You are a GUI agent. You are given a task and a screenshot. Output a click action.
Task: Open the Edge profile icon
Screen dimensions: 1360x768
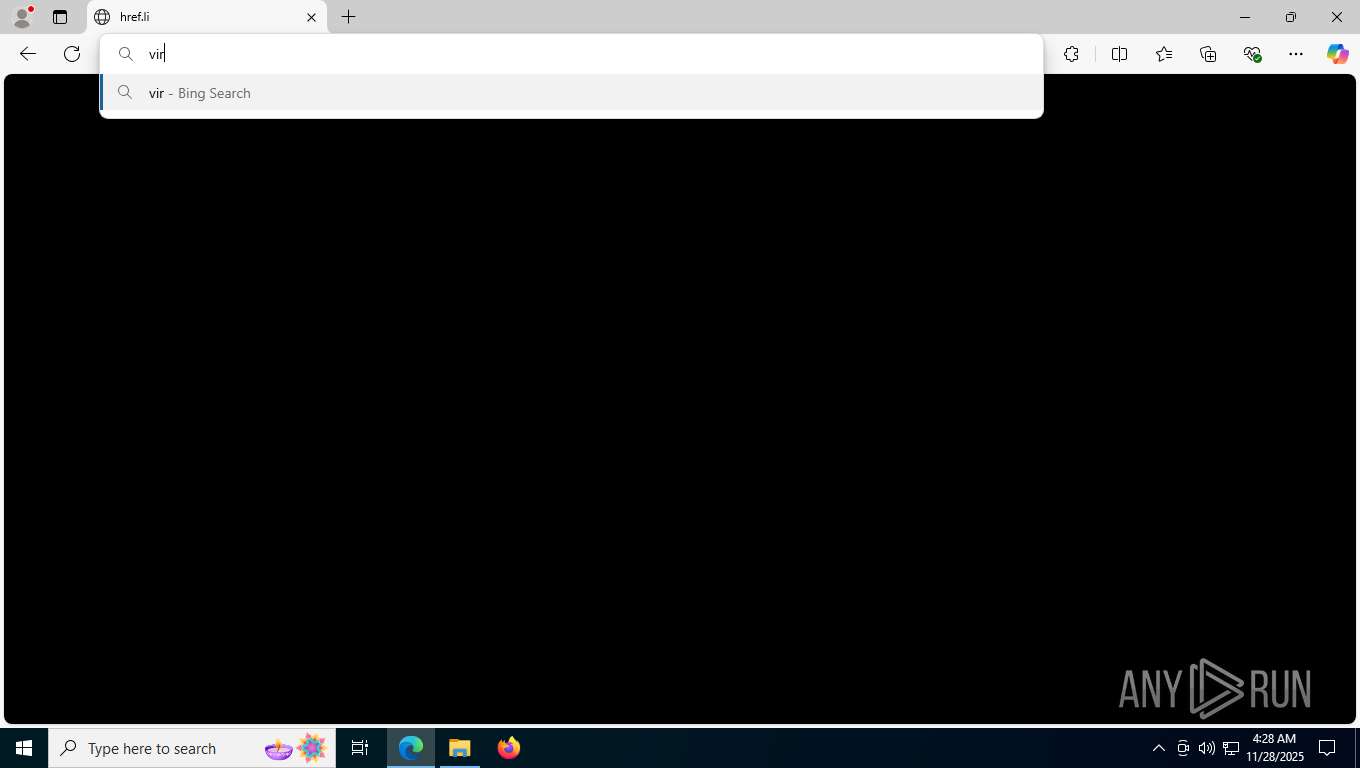click(x=22, y=17)
